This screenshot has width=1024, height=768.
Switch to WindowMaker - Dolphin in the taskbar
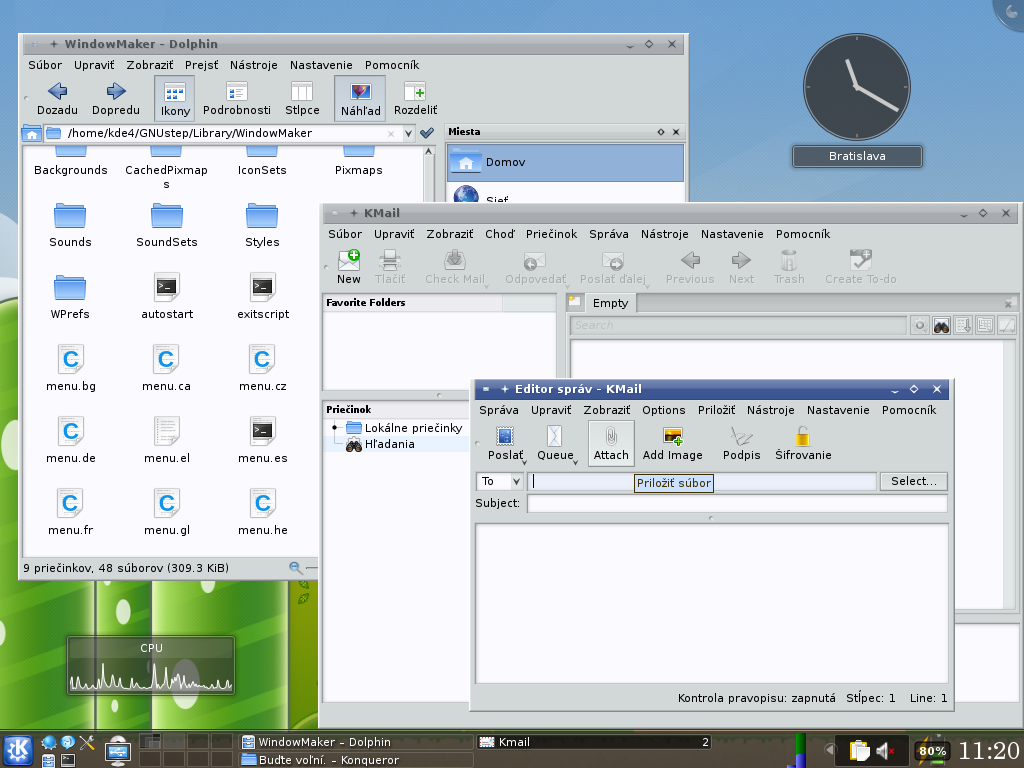355,742
